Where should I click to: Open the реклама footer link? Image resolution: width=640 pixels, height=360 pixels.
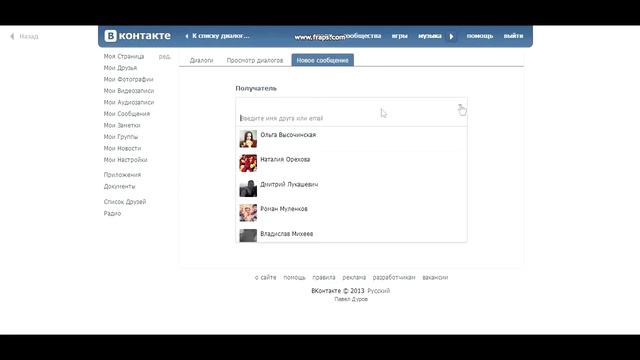coord(354,277)
